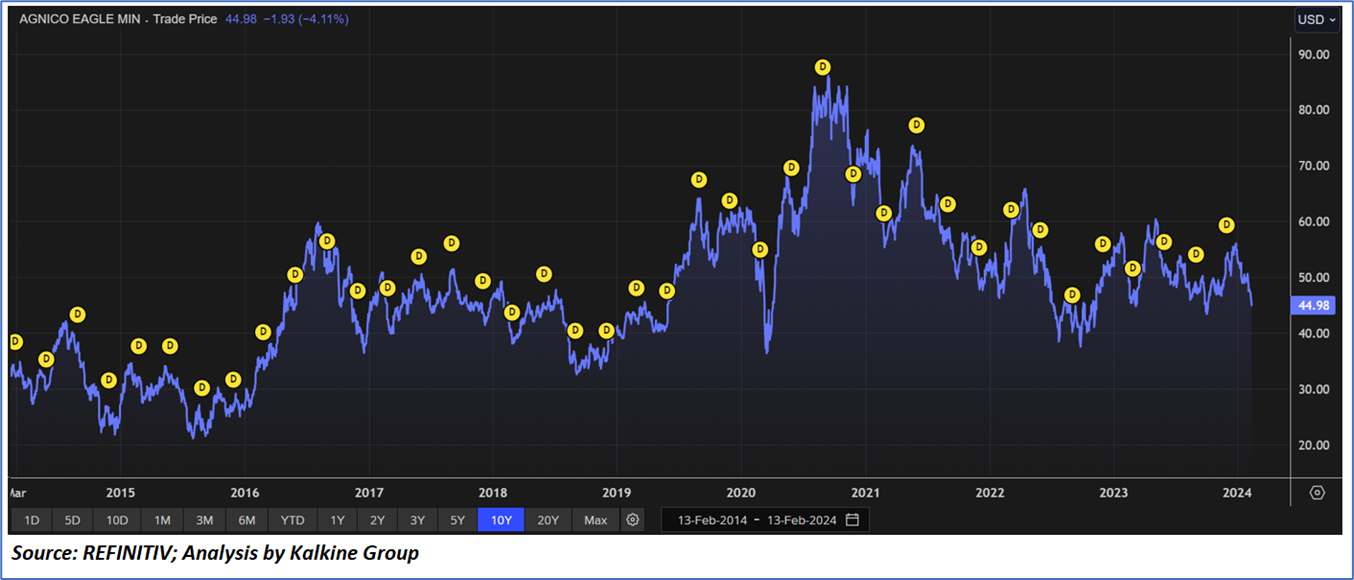Choose the 1M range button
This screenshot has width=1354, height=580.
[x=162, y=520]
